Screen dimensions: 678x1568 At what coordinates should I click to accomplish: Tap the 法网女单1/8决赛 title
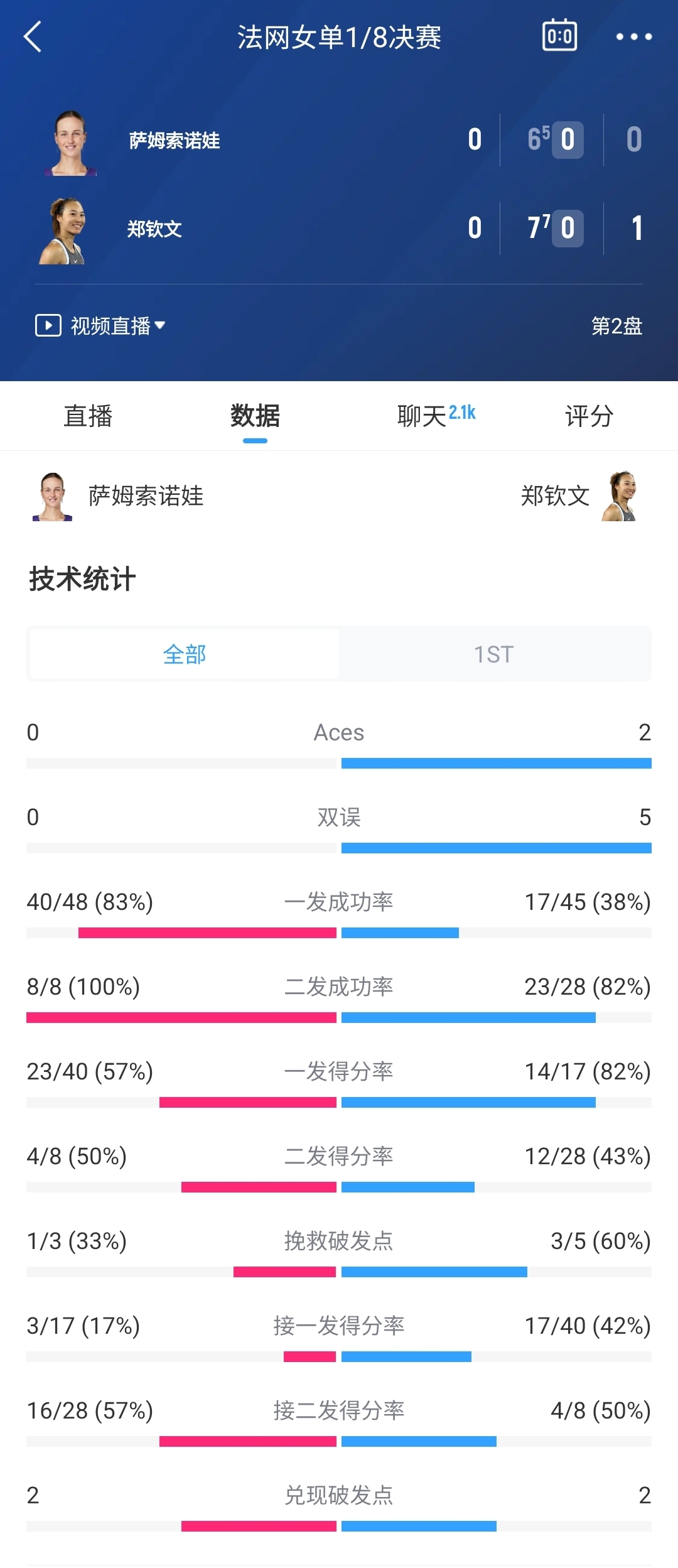pyautogui.click(x=339, y=38)
